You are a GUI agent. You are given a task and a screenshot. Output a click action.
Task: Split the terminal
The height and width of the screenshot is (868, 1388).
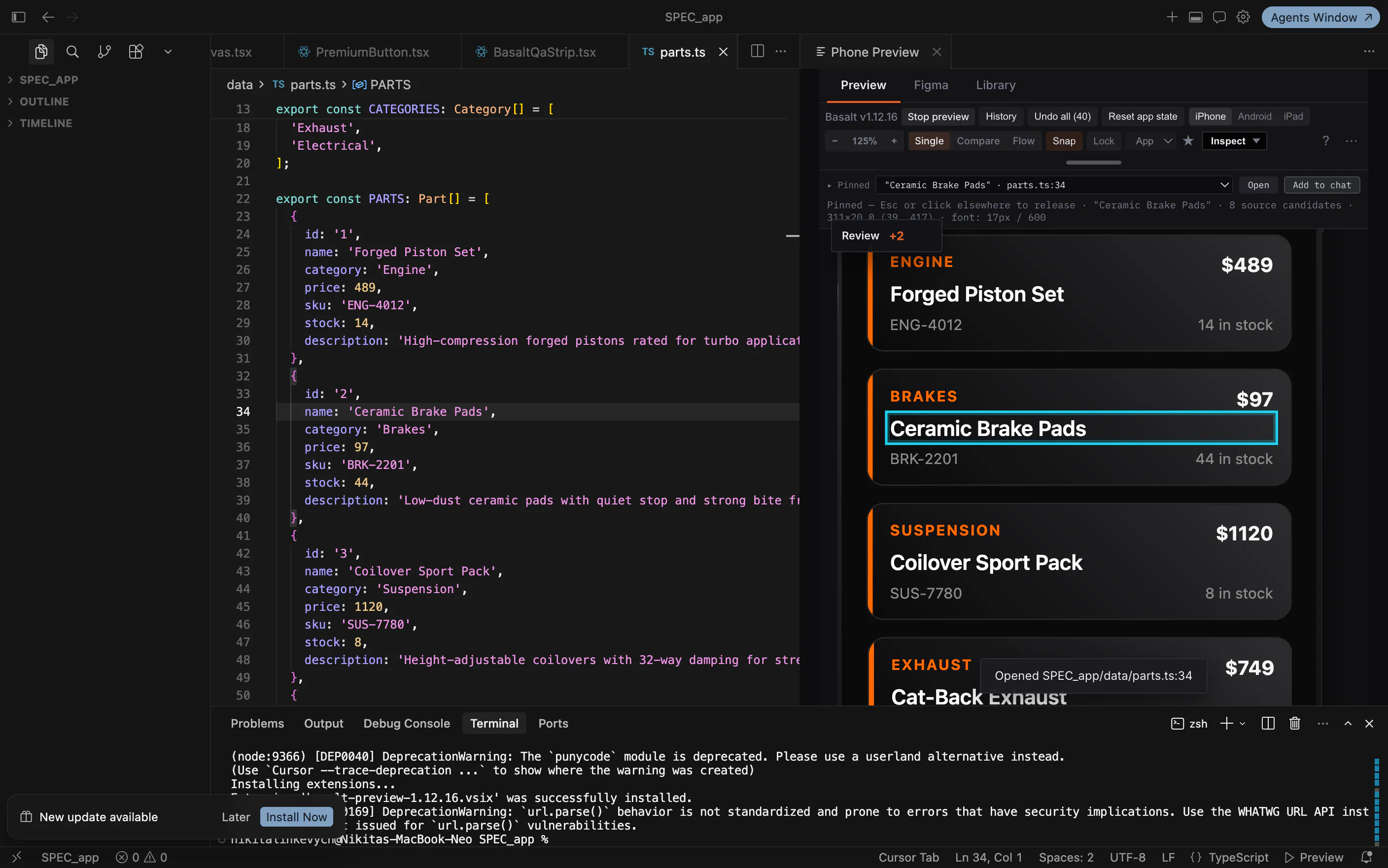[x=1268, y=723]
